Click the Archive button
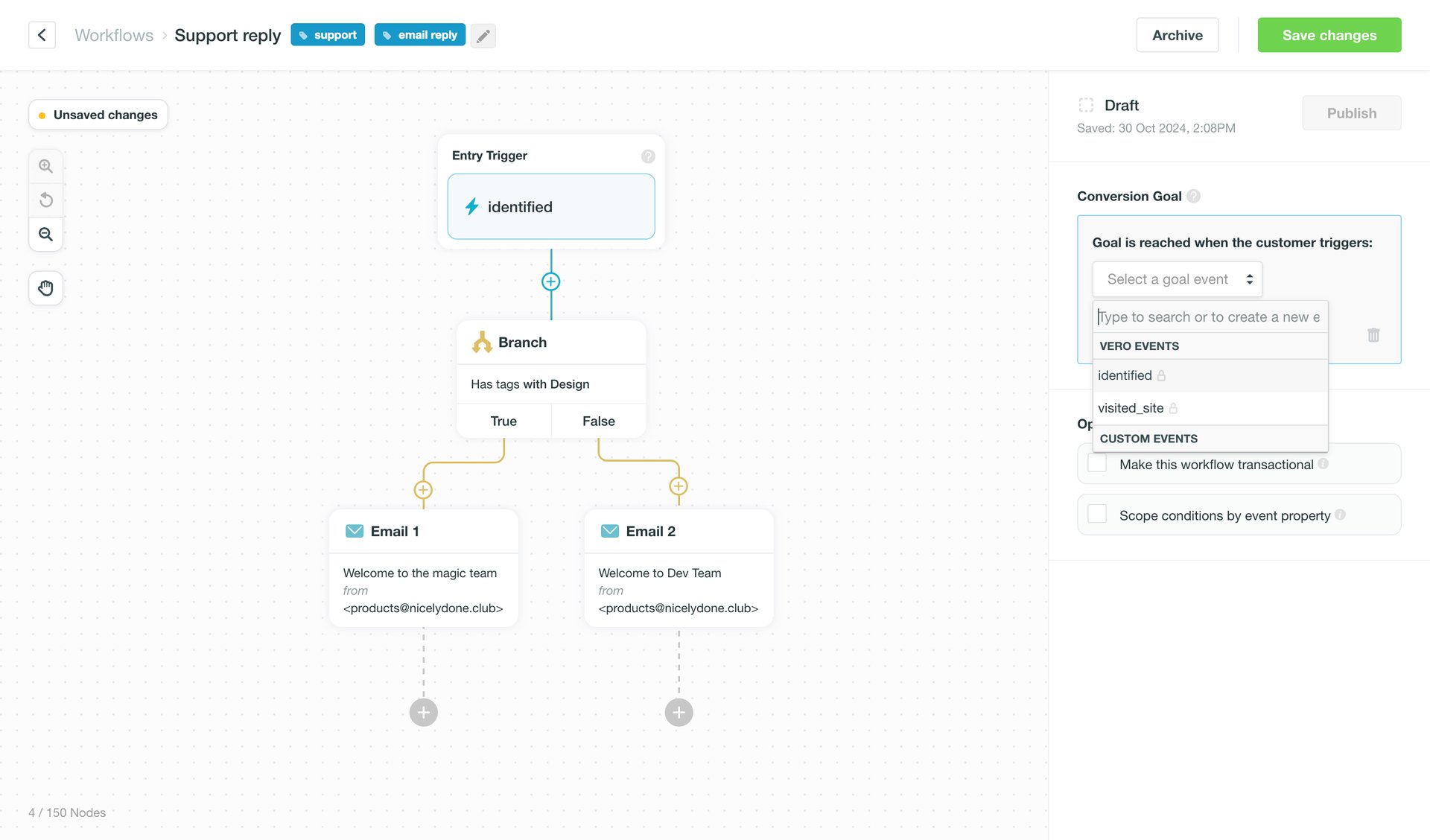Viewport: 1430px width, 840px height. click(x=1177, y=34)
